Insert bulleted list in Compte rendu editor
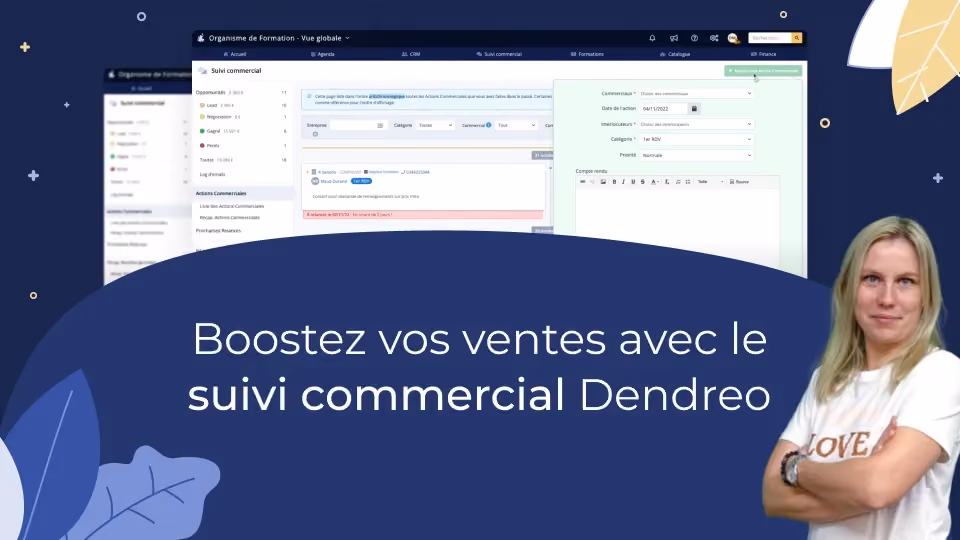 (x=688, y=182)
